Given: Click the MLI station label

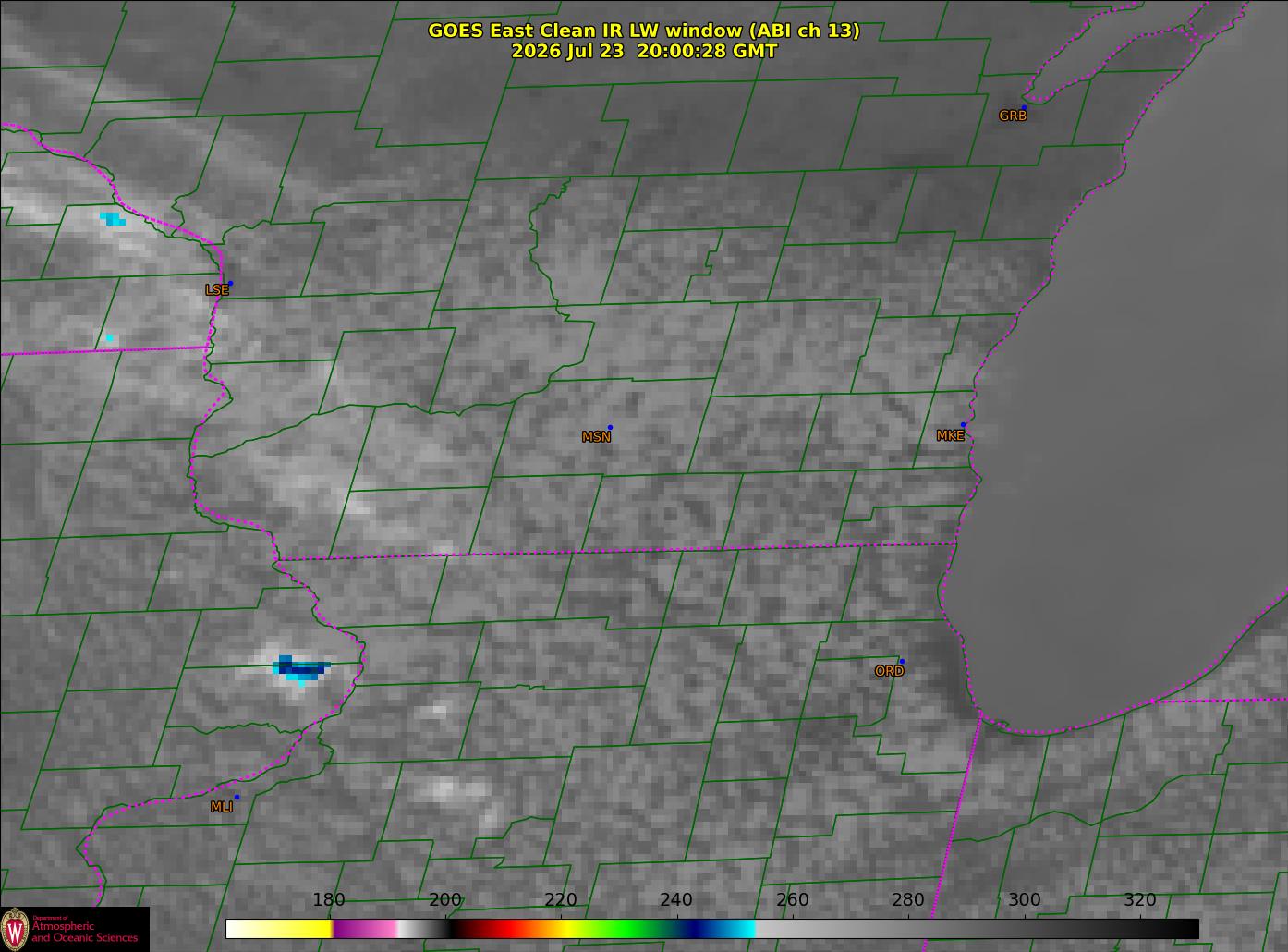Looking at the screenshot, I should [x=222, y=807].
